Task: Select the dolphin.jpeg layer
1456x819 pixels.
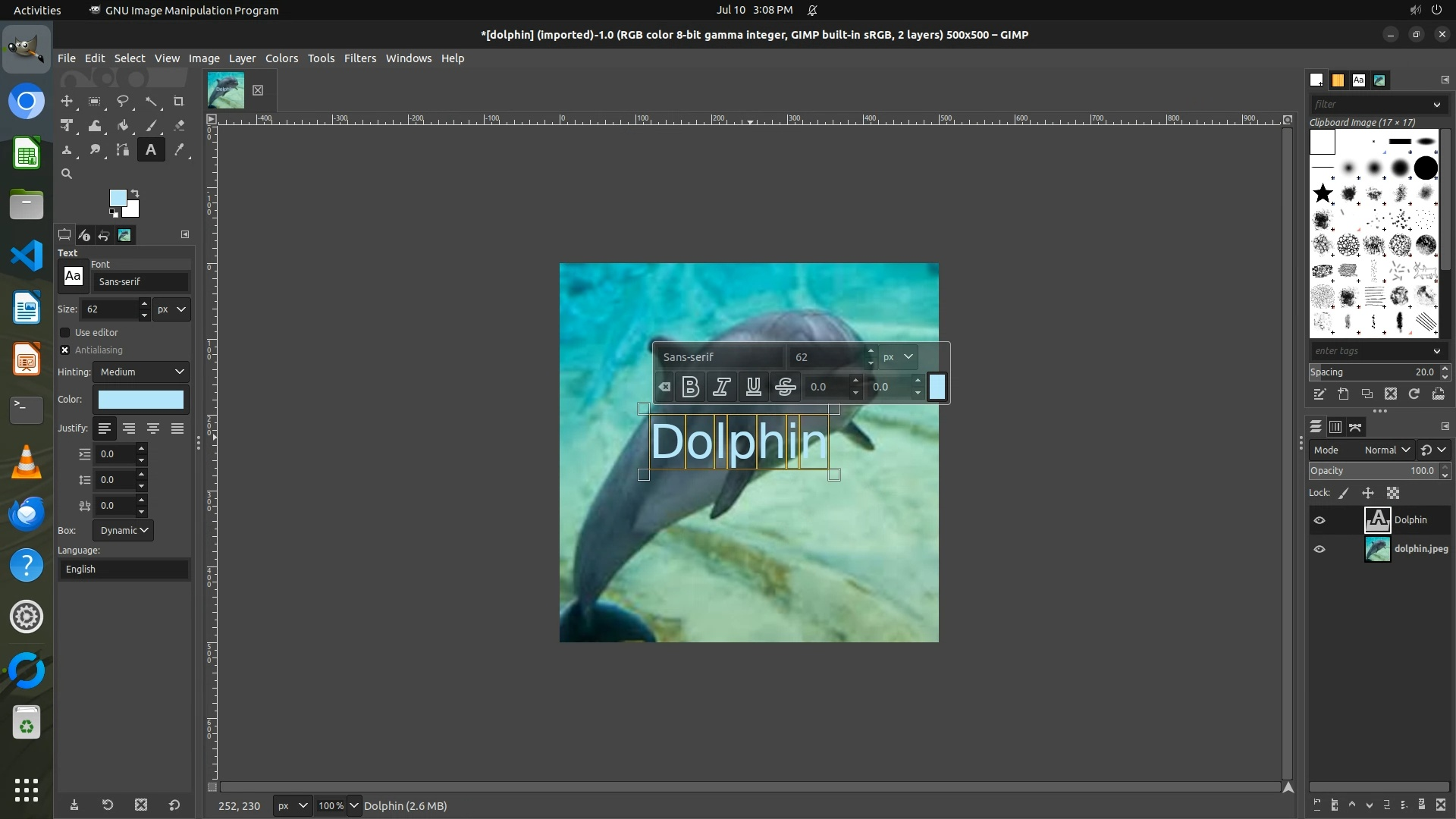Action: (1420, 549)
